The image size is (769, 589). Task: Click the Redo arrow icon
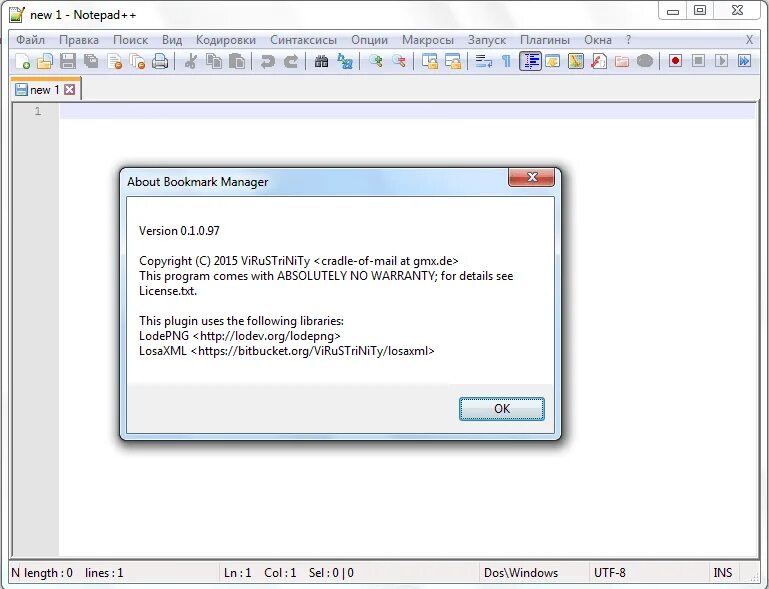pyautogui.click(x=291, y=61)
